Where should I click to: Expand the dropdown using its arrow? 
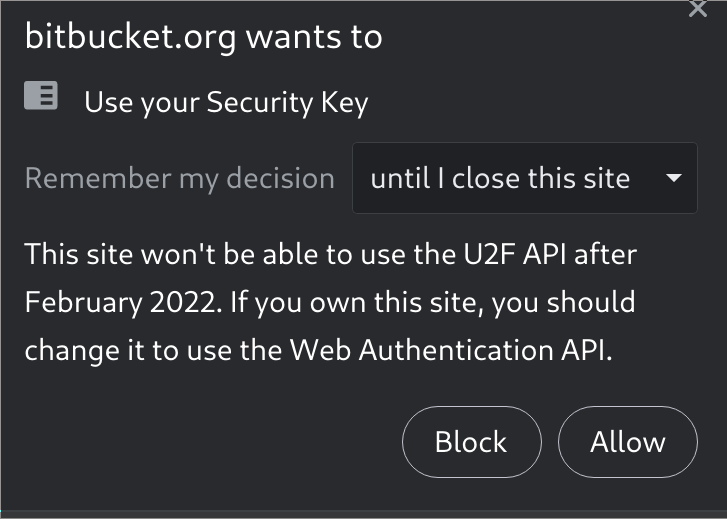[673, 178]
